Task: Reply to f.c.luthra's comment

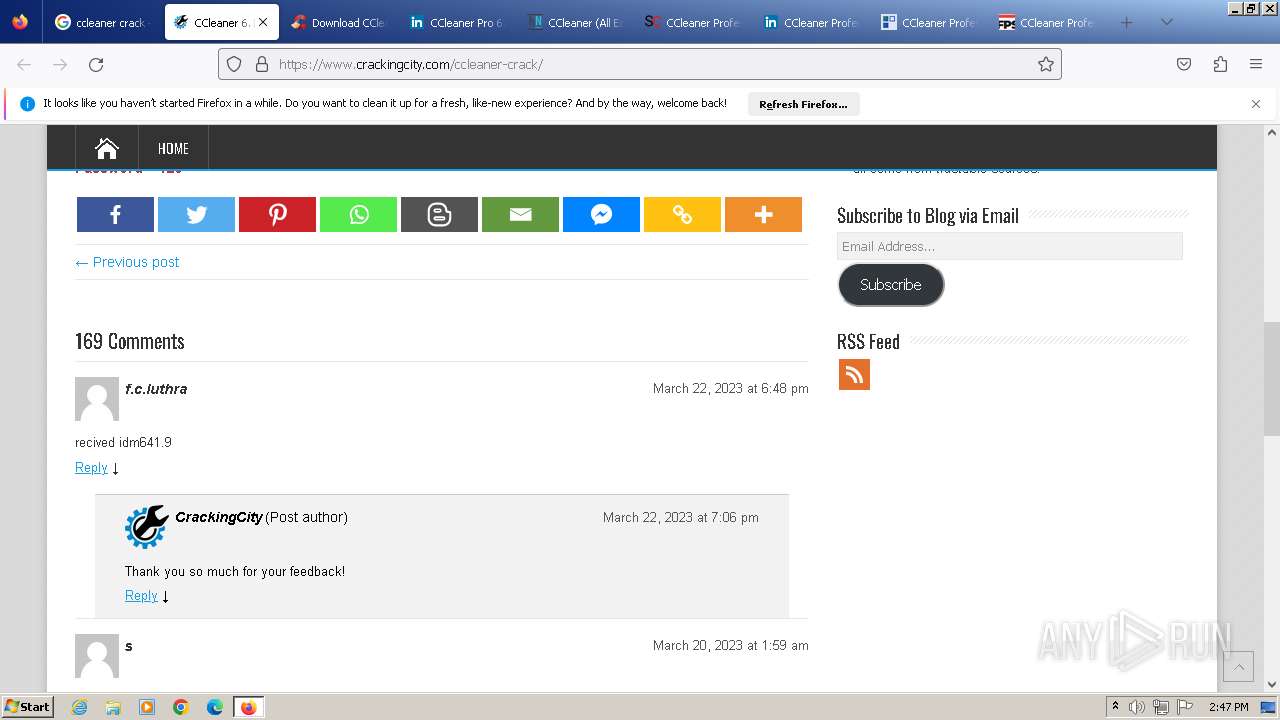Action: [x=91, y=467]
